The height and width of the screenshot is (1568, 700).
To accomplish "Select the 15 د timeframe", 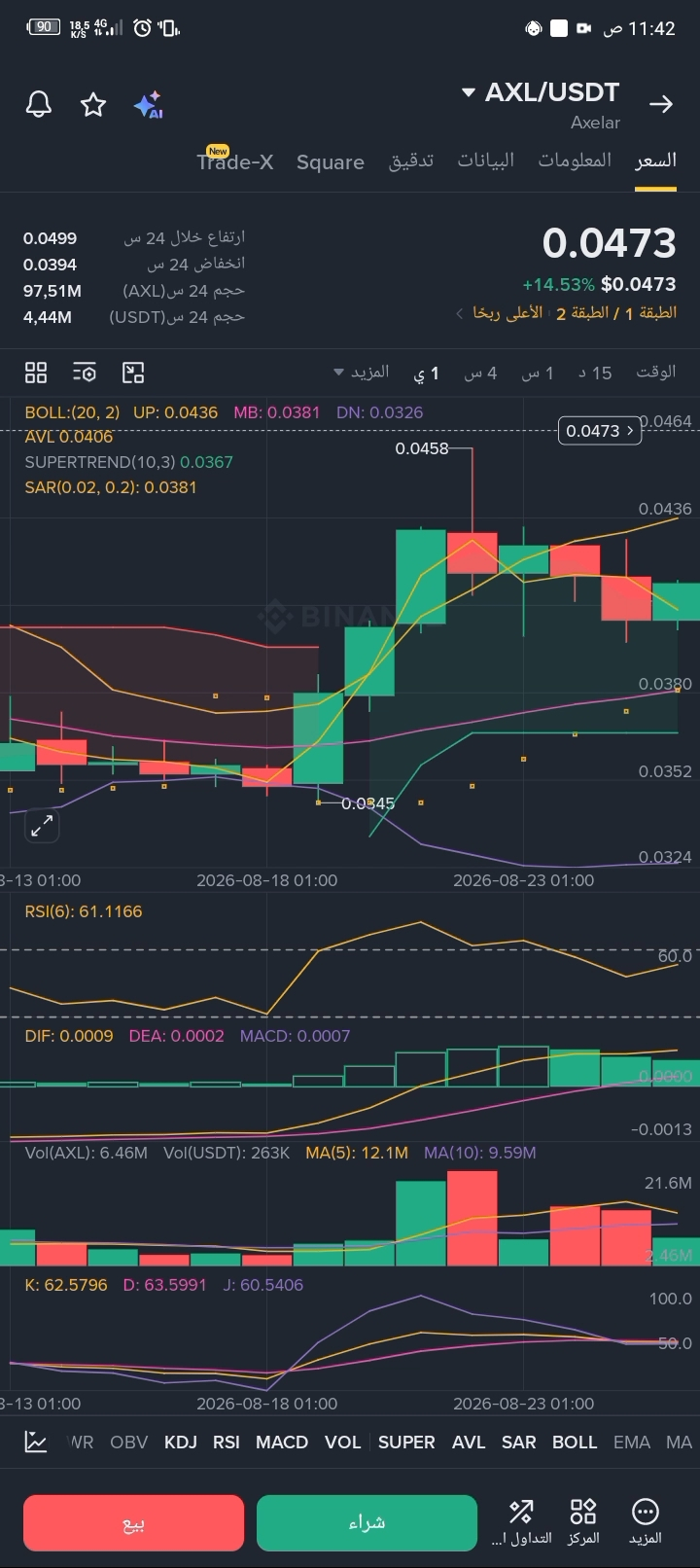I will tap(595, 374).
